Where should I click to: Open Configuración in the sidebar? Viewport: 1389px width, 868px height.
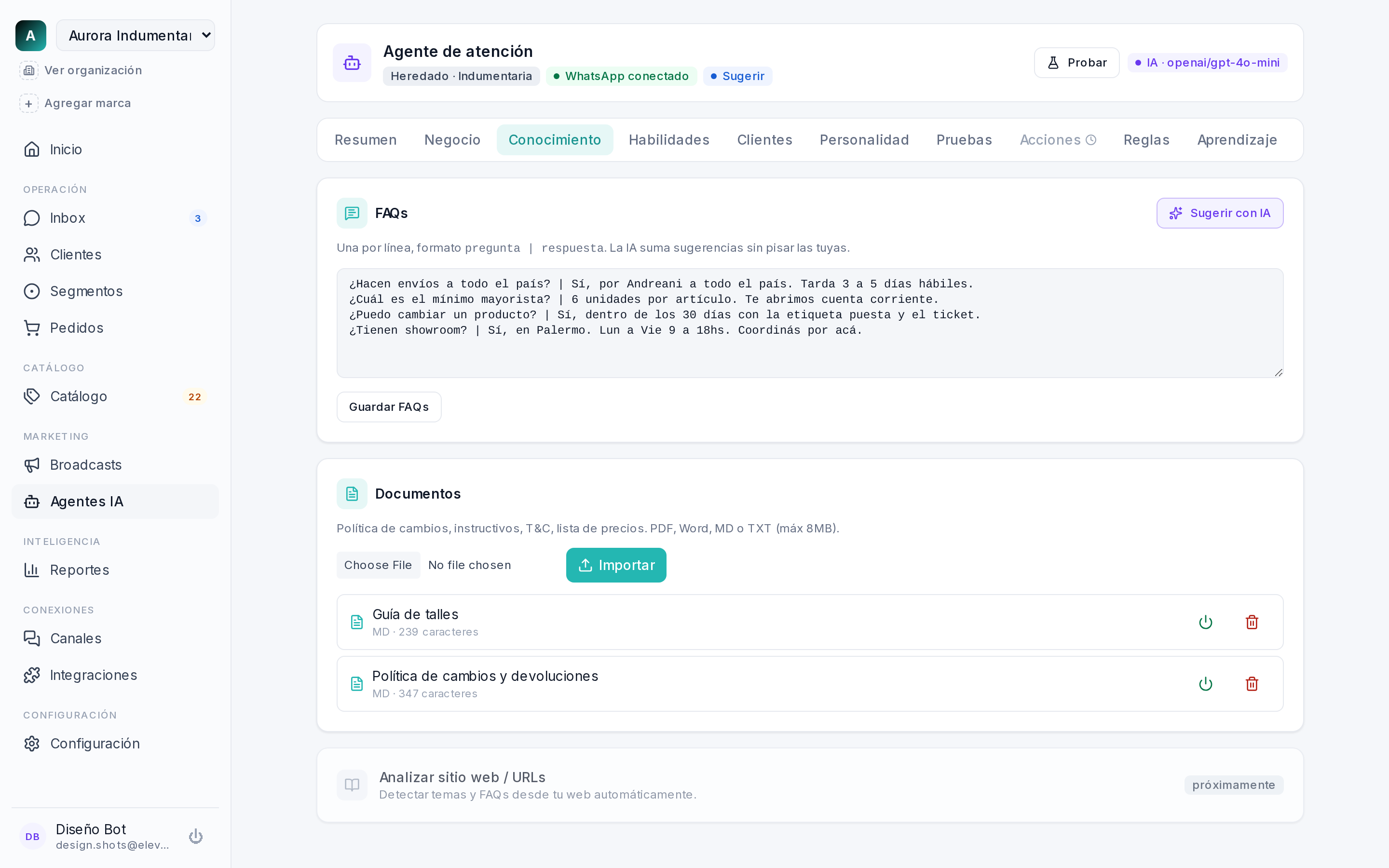point(115,744)
